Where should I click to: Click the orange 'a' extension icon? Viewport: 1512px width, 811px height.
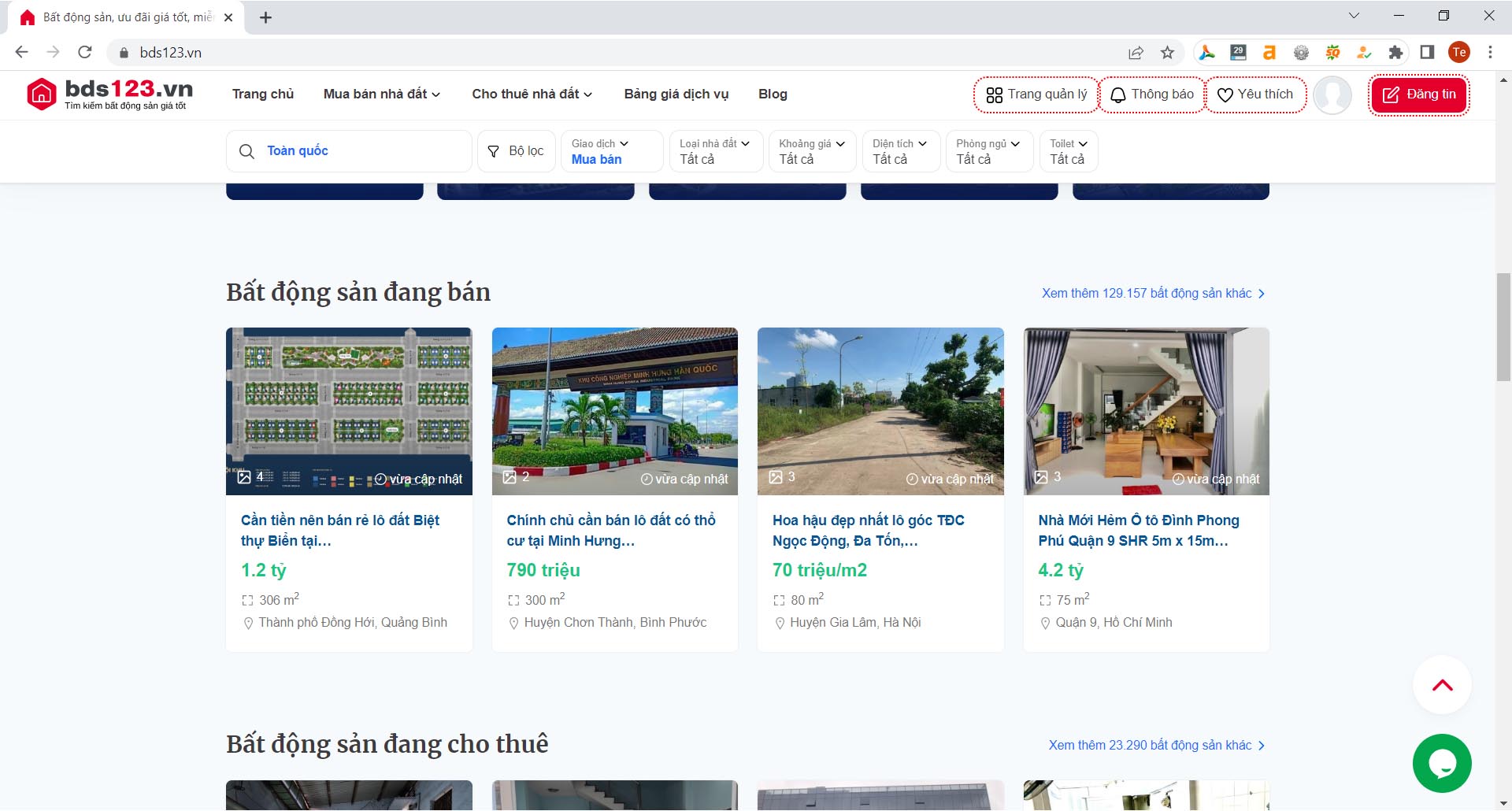[x=1269, y=53]
